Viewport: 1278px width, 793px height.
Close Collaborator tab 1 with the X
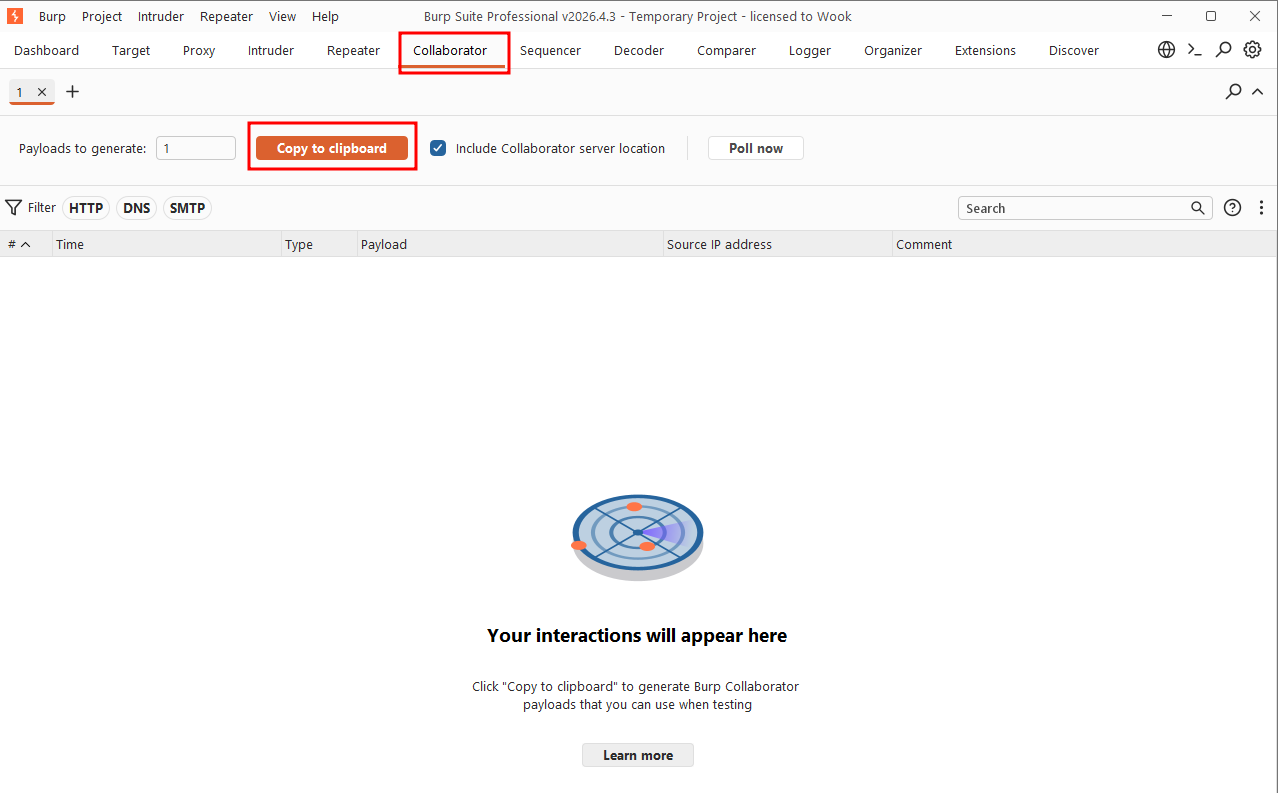point(42,92)
